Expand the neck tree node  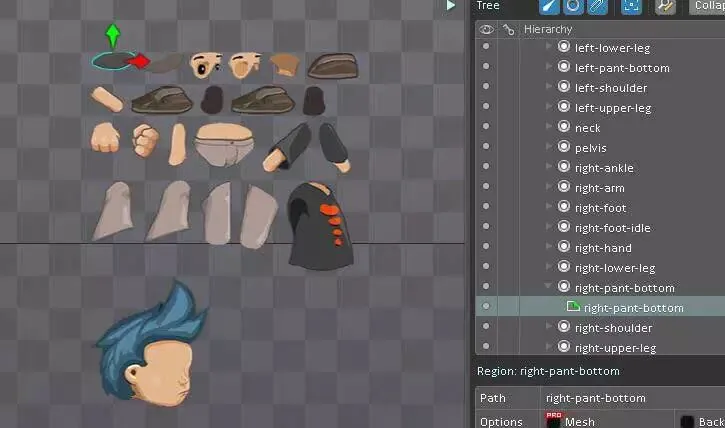coord(548,127)
